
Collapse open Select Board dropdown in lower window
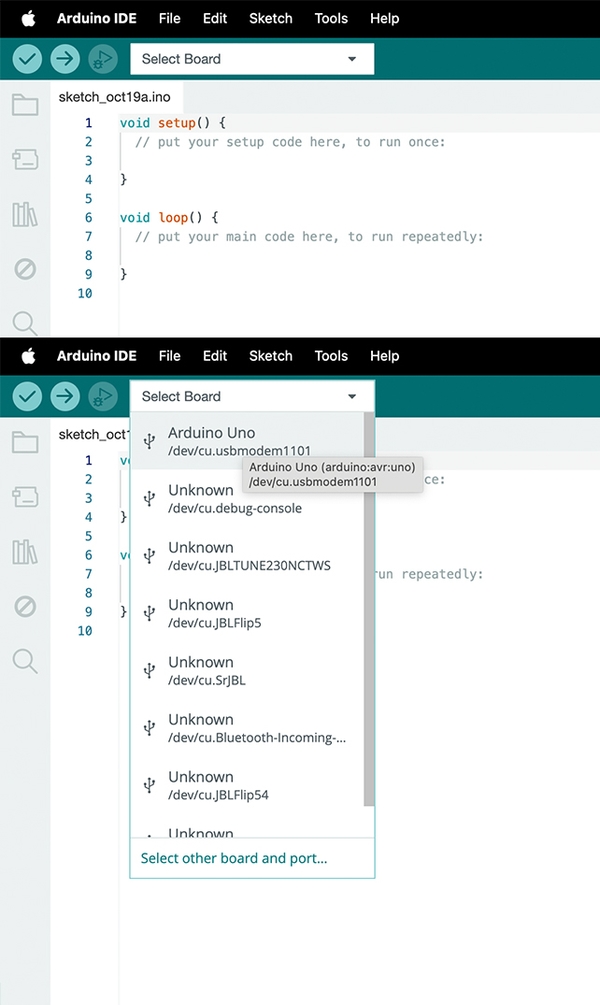click(252, 396)
